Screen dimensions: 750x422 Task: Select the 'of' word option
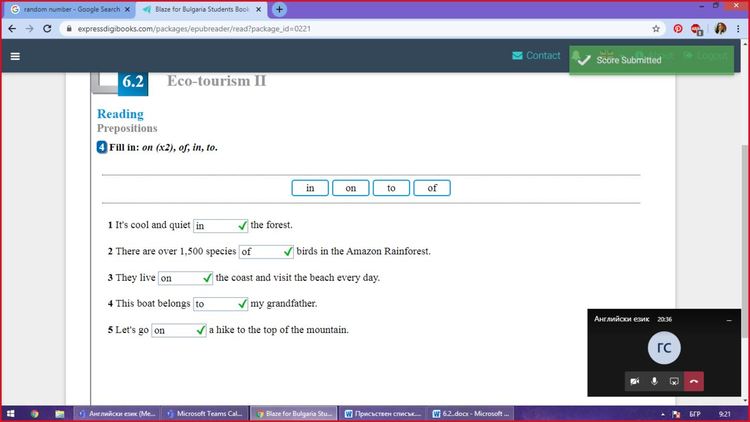click(432, 188)
